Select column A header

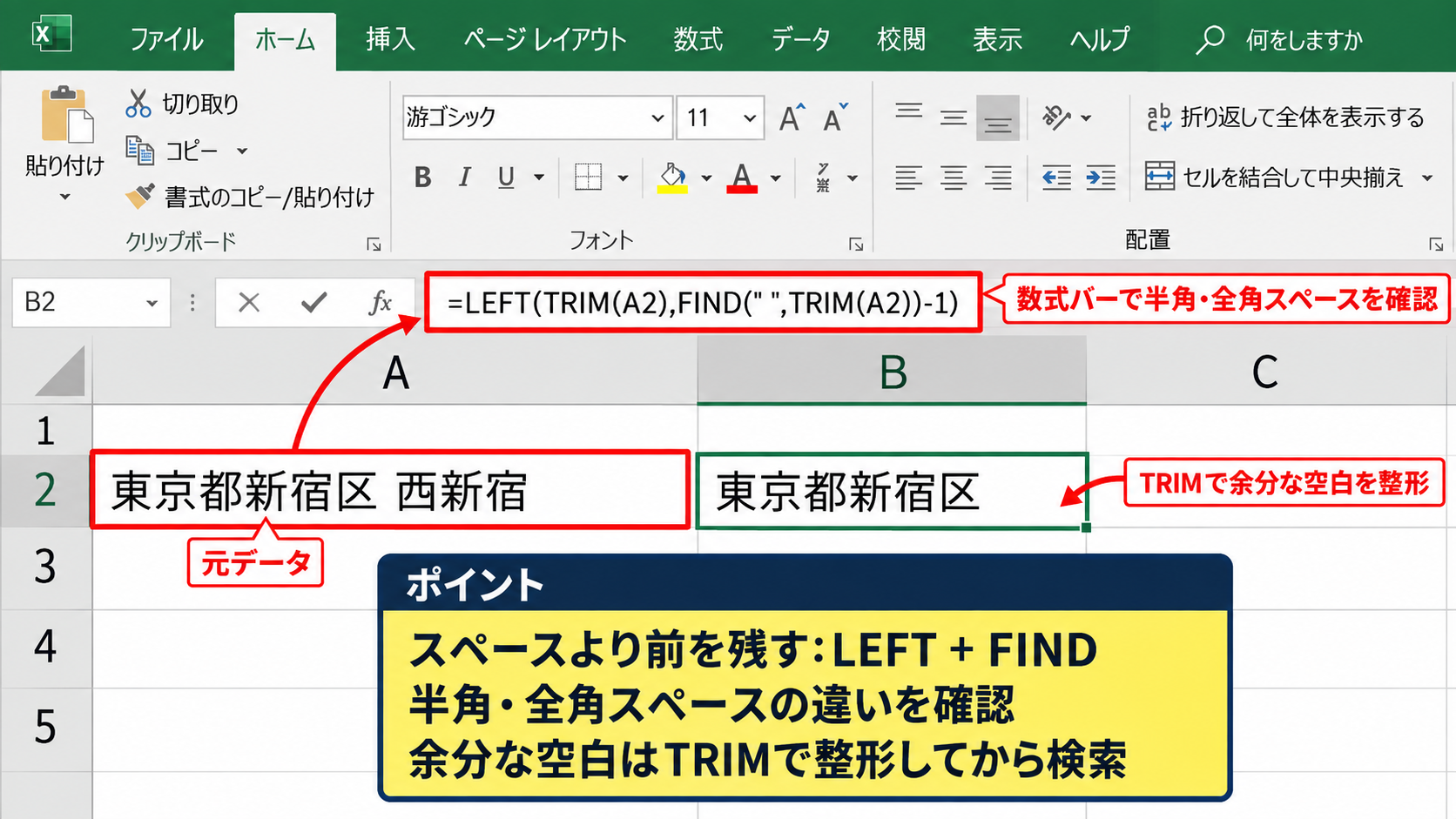tap(395, 372)
